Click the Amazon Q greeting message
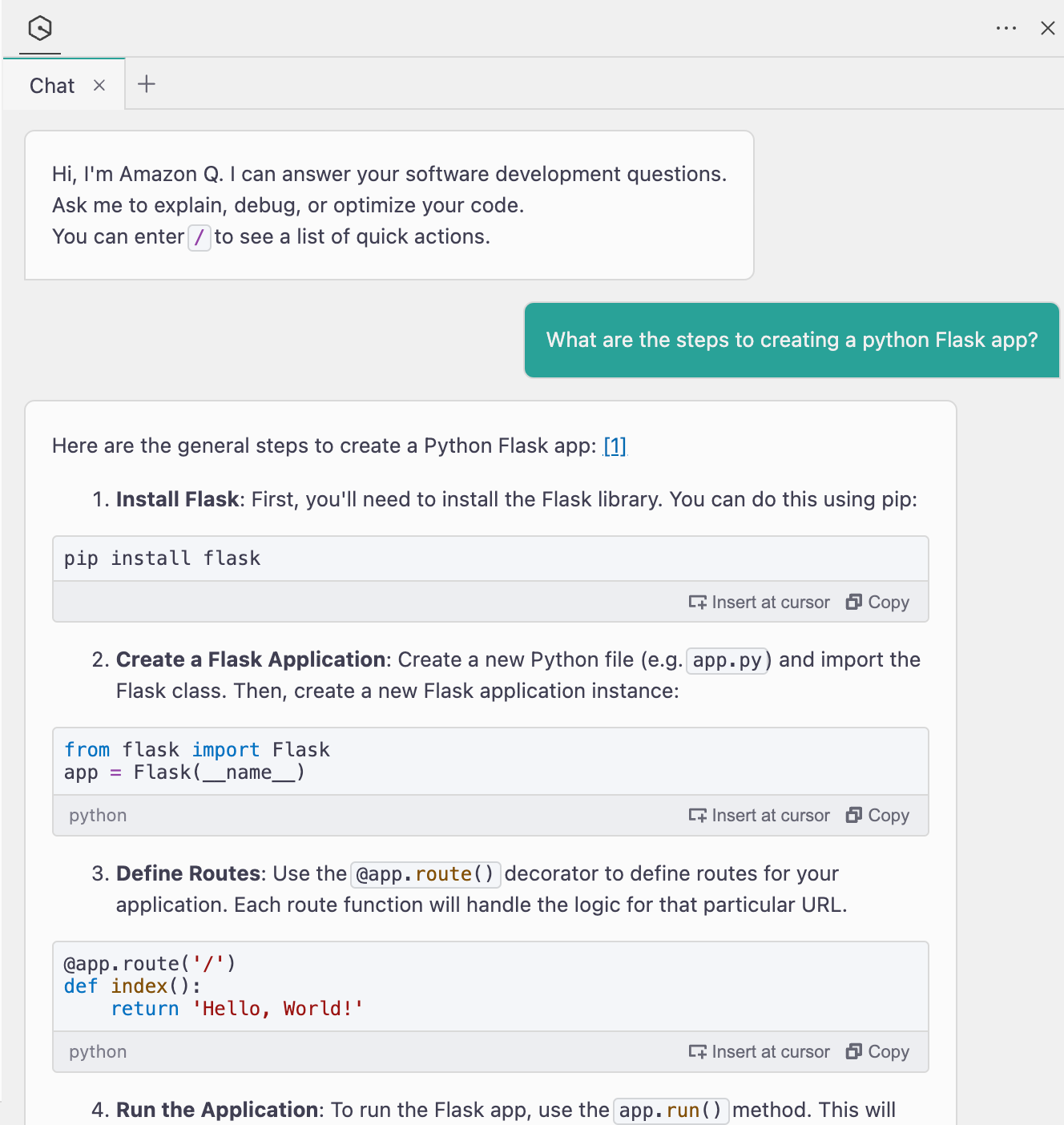1064x1125 pixels. (389, 204)
